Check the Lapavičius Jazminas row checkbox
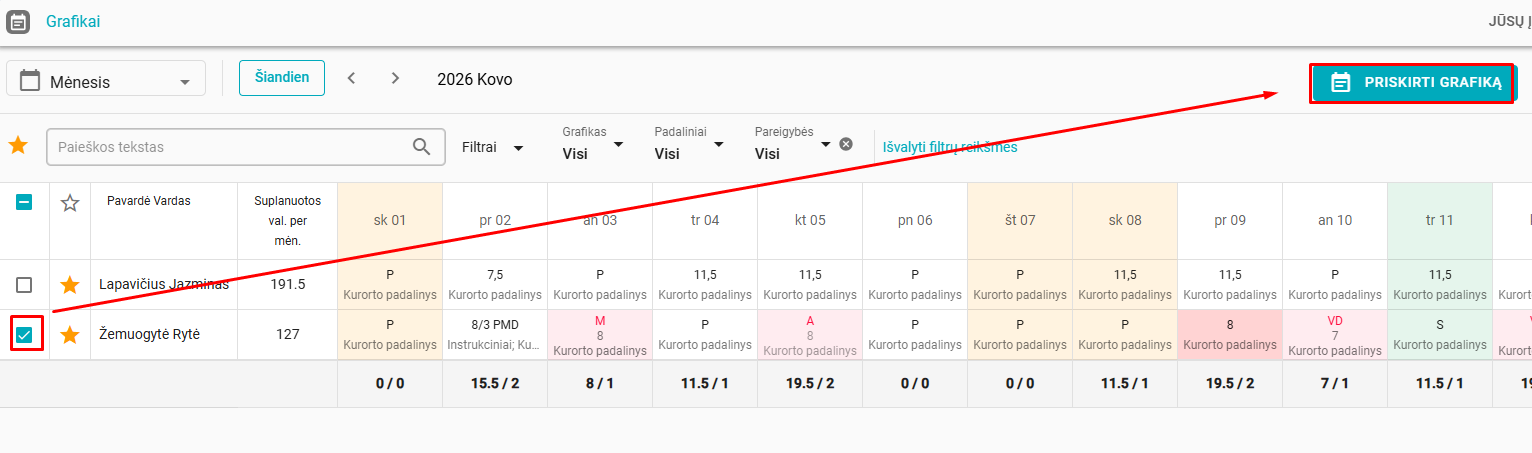Screen dimensions: 1532x453 [x=24, y=285]
